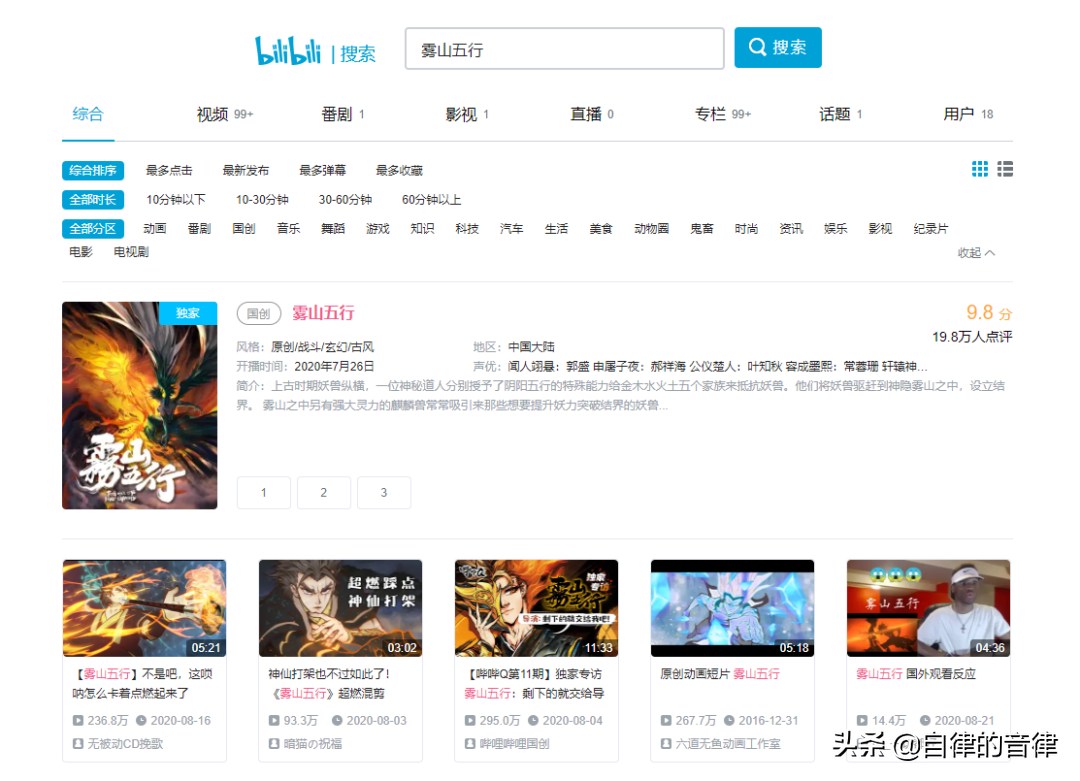The image size is (1080, 781).
Task: Open episode 3 of 雾山五行
Action: click(x=384, y=492)
